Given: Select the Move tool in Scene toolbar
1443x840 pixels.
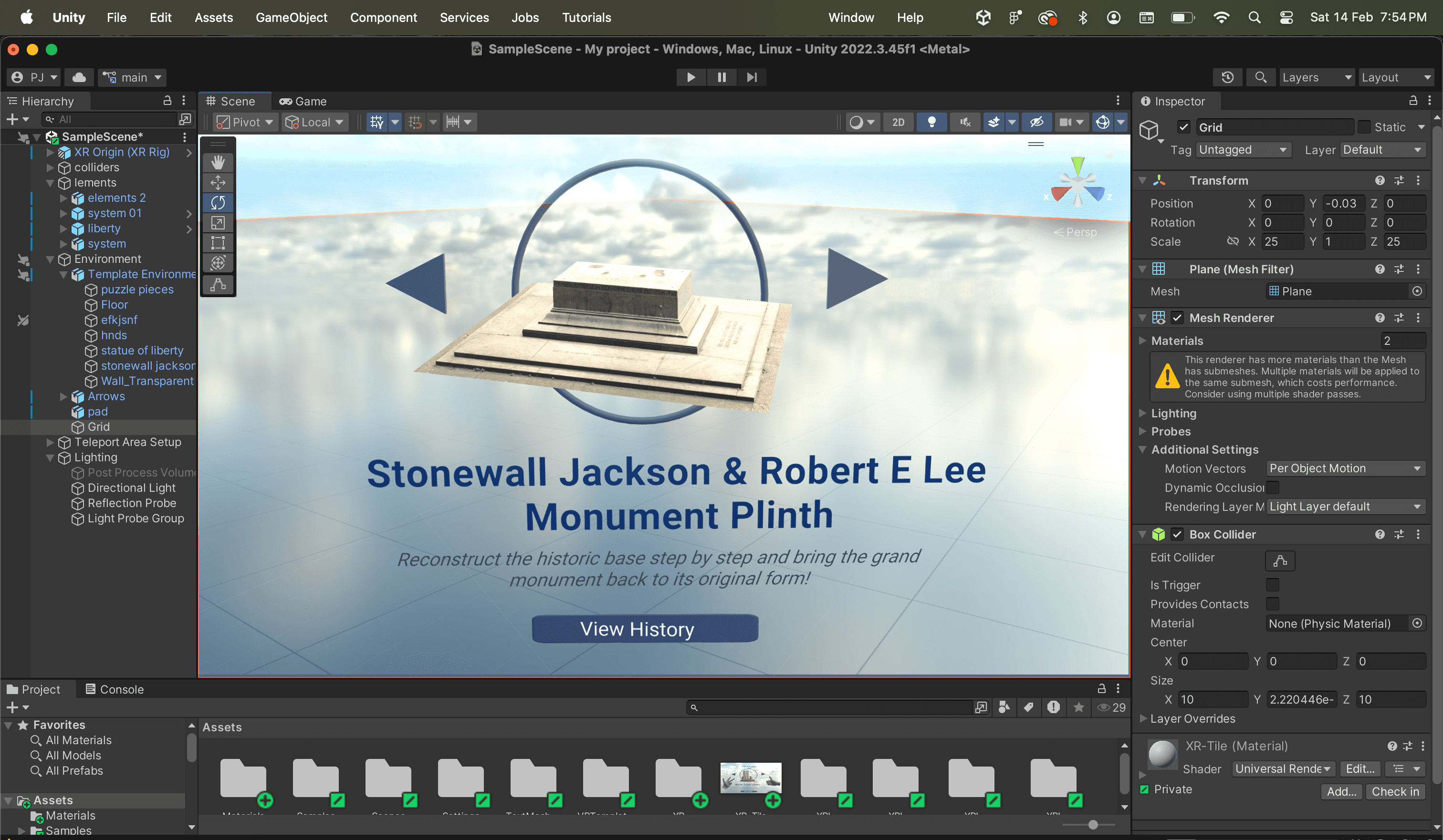Looking at the screenshot, I should coord(218,183).
